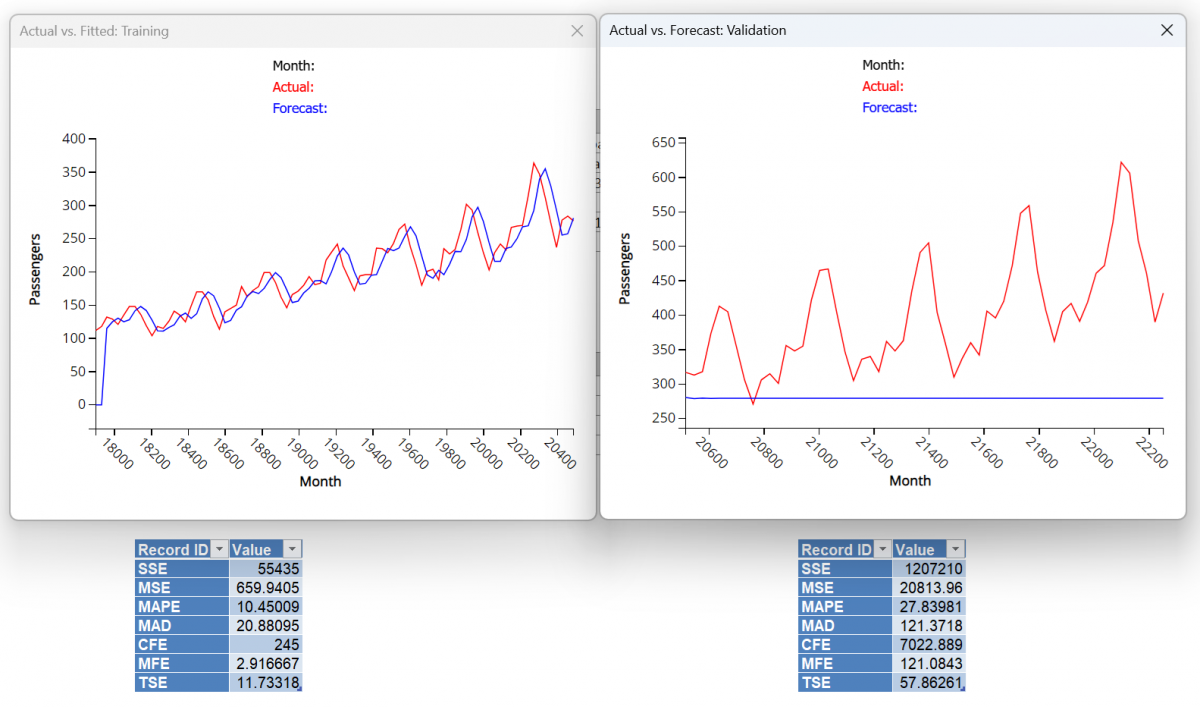The width and height of the screenshot is (1200, 707).
Task: Click the 245 CFE value cell
Action: click(x=265, y=644)
